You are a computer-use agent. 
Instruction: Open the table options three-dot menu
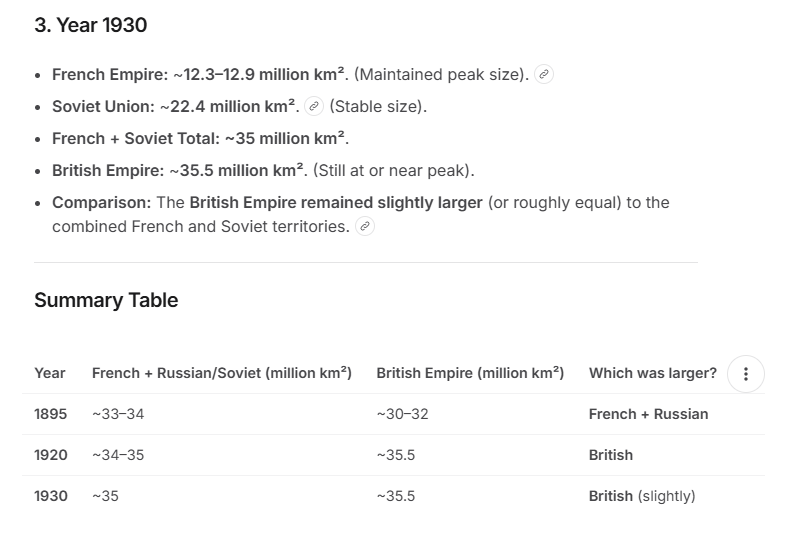746,374
